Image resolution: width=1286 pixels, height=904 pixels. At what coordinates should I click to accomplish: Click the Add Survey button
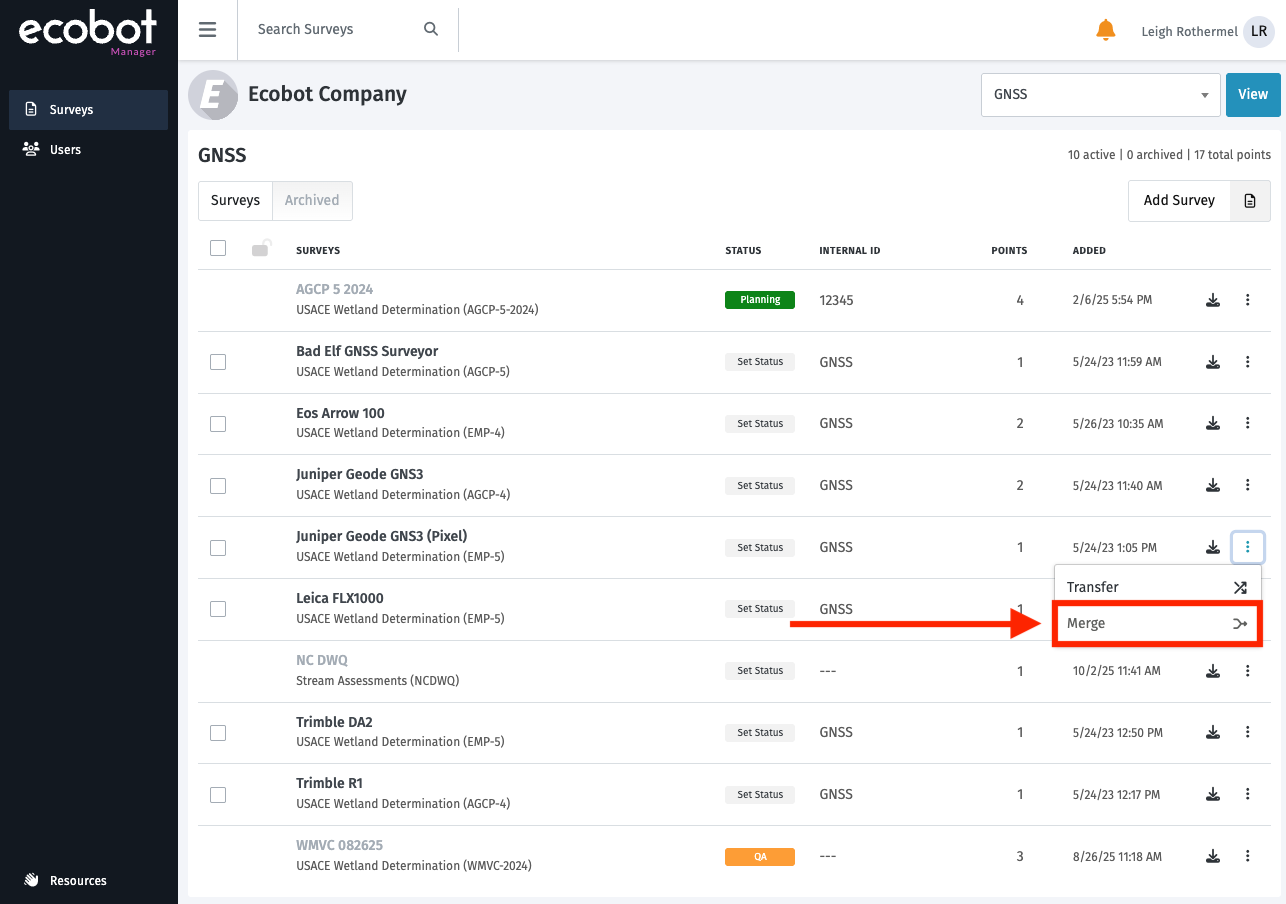[1179, 200]
